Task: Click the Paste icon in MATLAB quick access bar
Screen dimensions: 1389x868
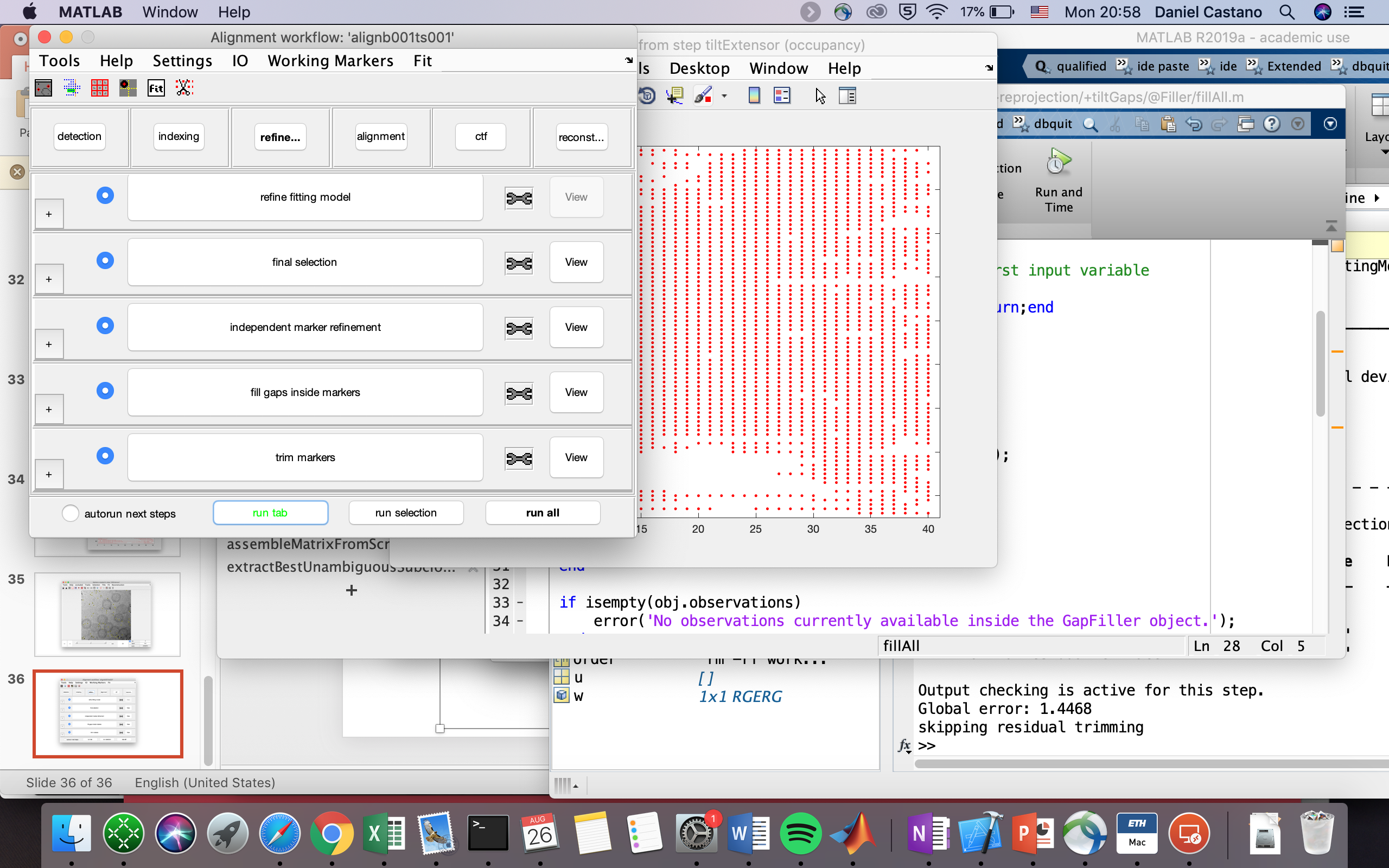Action: coord(1168,124)
